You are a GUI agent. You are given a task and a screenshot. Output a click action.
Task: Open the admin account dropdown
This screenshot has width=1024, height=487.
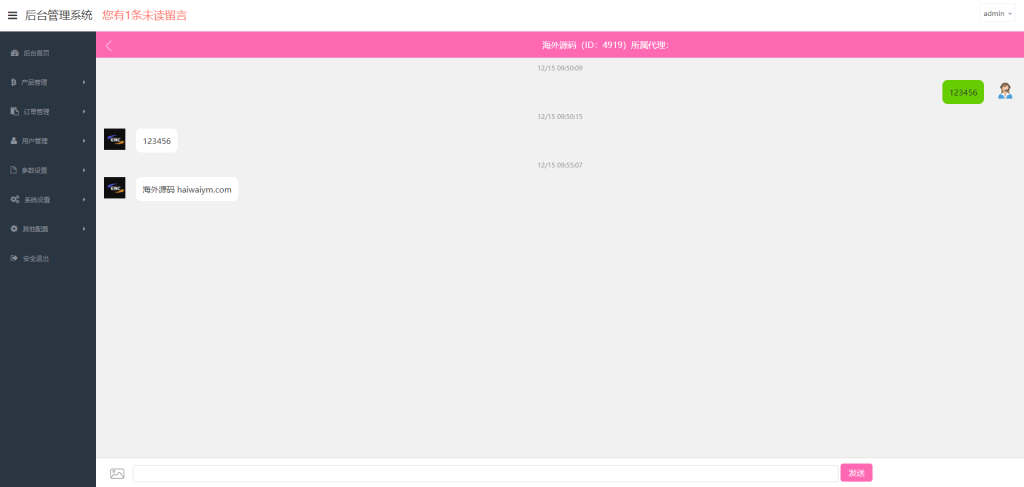pyautogui.click(x=997, y=13)
